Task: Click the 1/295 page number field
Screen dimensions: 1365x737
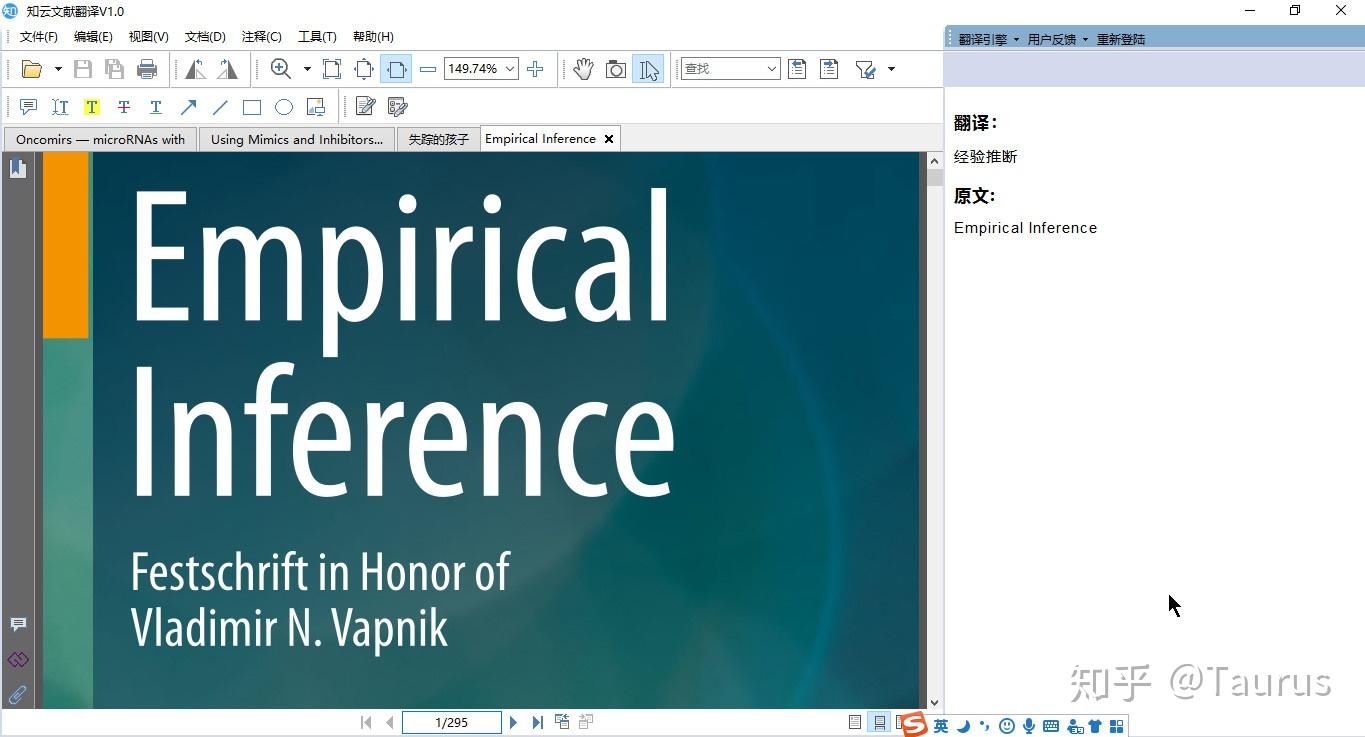Action: pos(452,722)
